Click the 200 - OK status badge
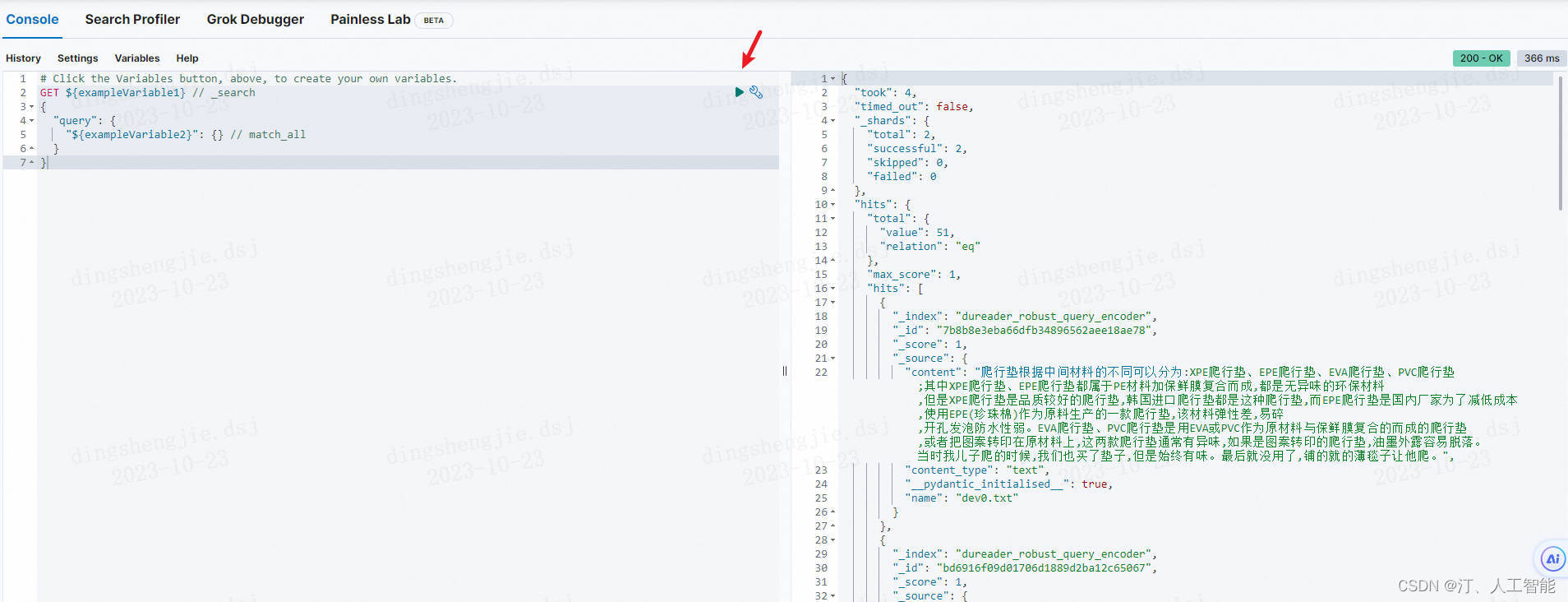Screen dimensions: 1568x602 tap(1481, 58)
